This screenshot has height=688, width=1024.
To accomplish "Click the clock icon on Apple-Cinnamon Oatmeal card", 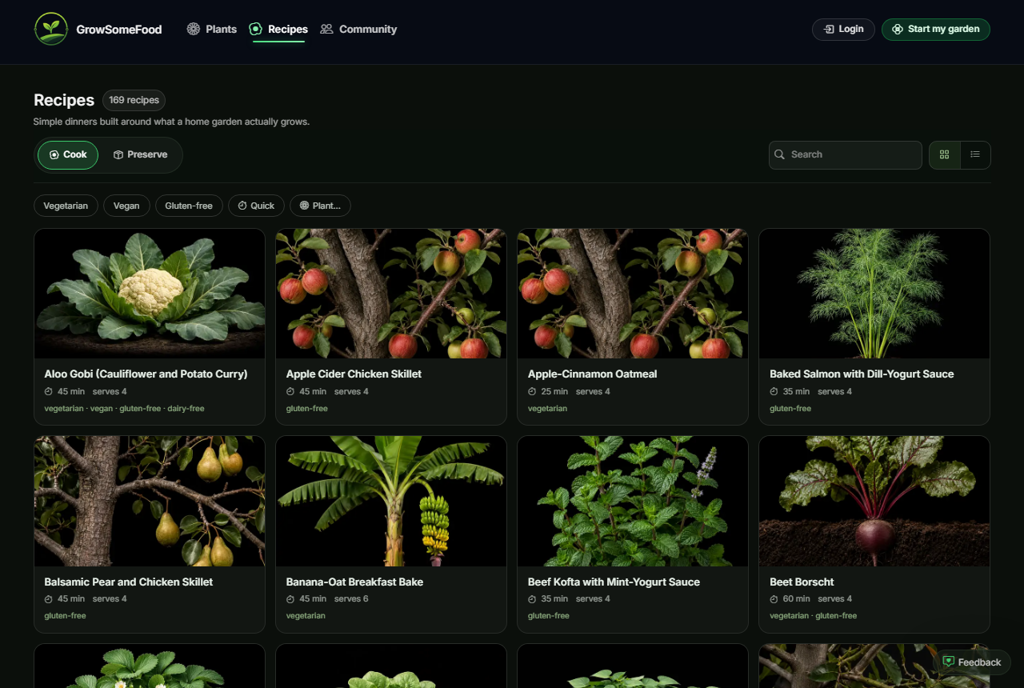I will (x=532, y=392).
